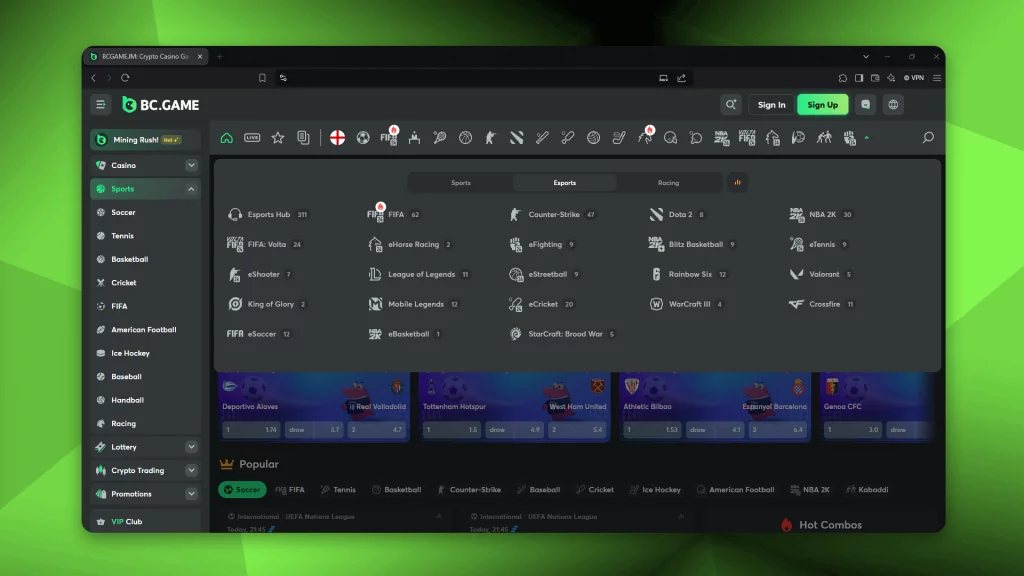
Task: Toggle the hamburger sidebar menu button
Action: click(x=101, y=104)
